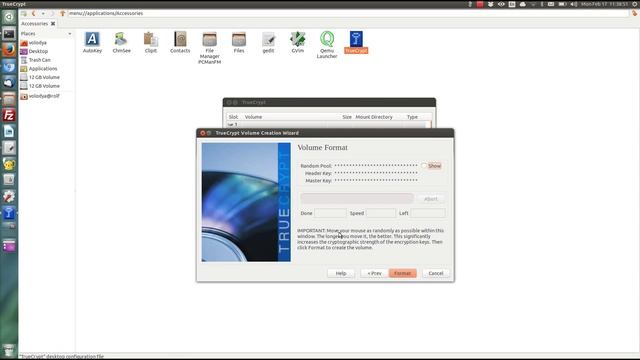Click the Format button in the wizard
Image resolution: width=640 pixels, height=360 pixels.
click(402, 273)
